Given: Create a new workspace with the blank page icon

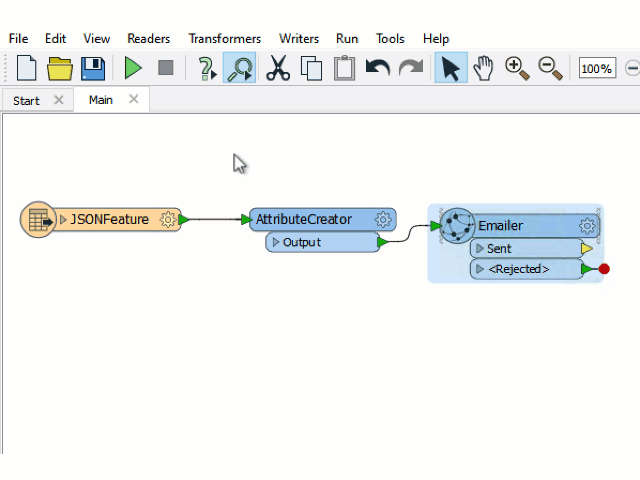Looking at the screenshot, I should click(x=27, y=68).
